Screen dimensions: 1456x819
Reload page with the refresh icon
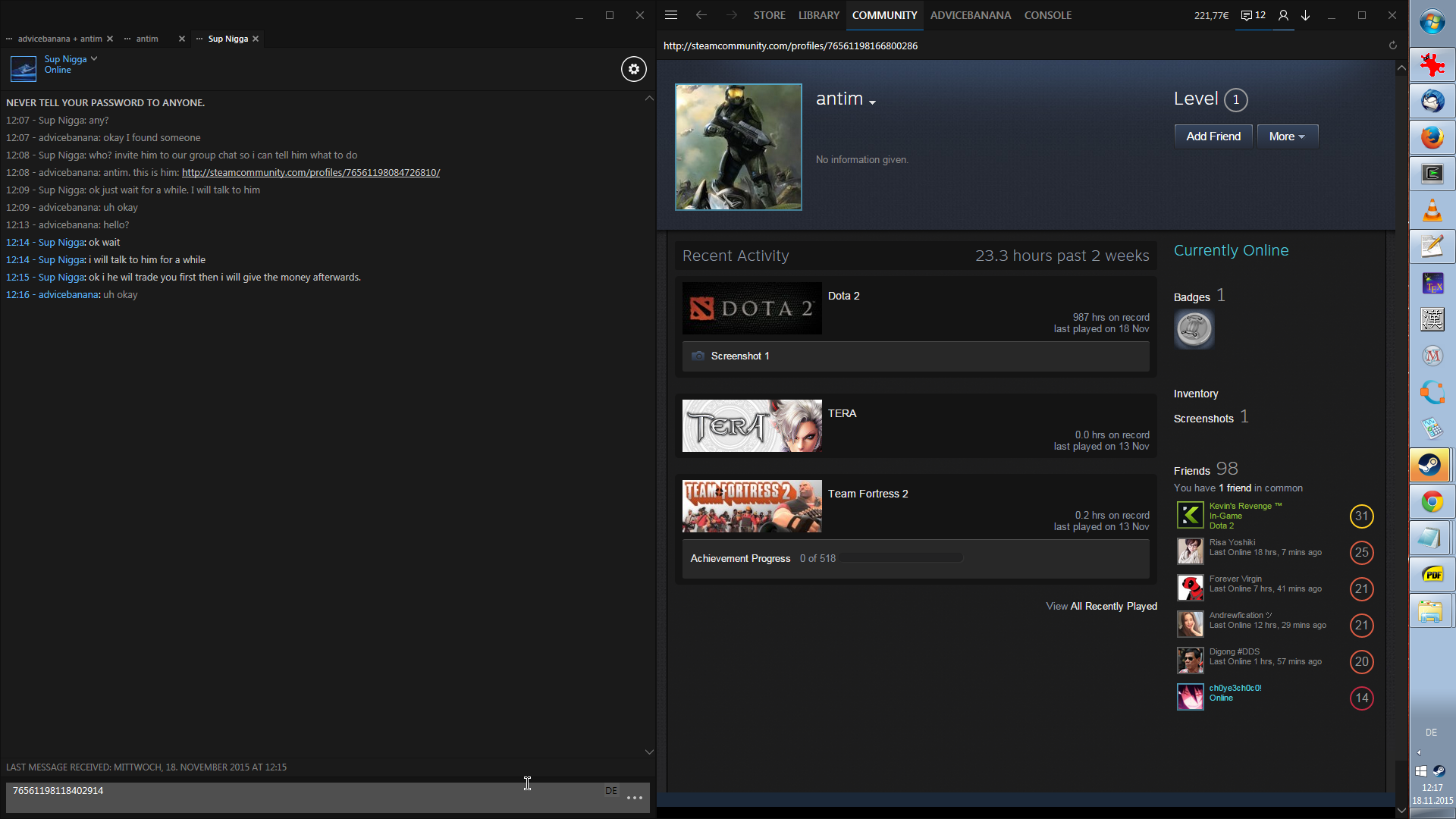[1392, 45]
